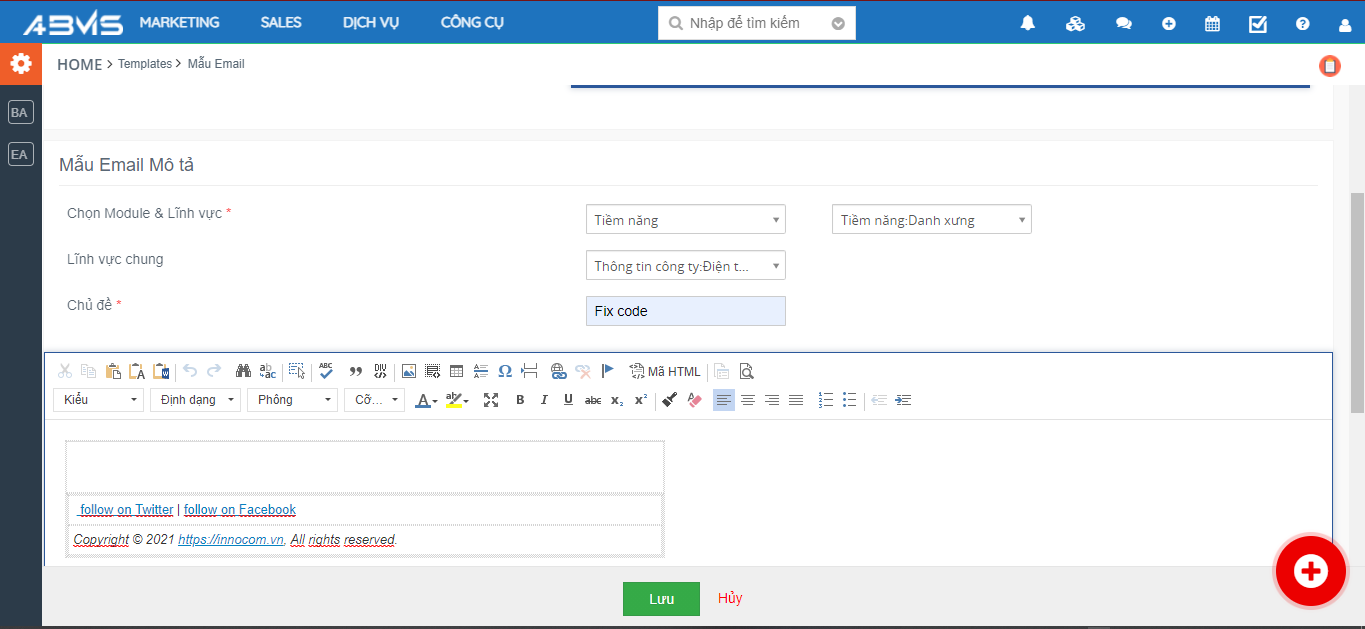This screenshot has height=629, width=1365.
Task: Insert a table via editor toolbar
Action: (x=457, y=371)
